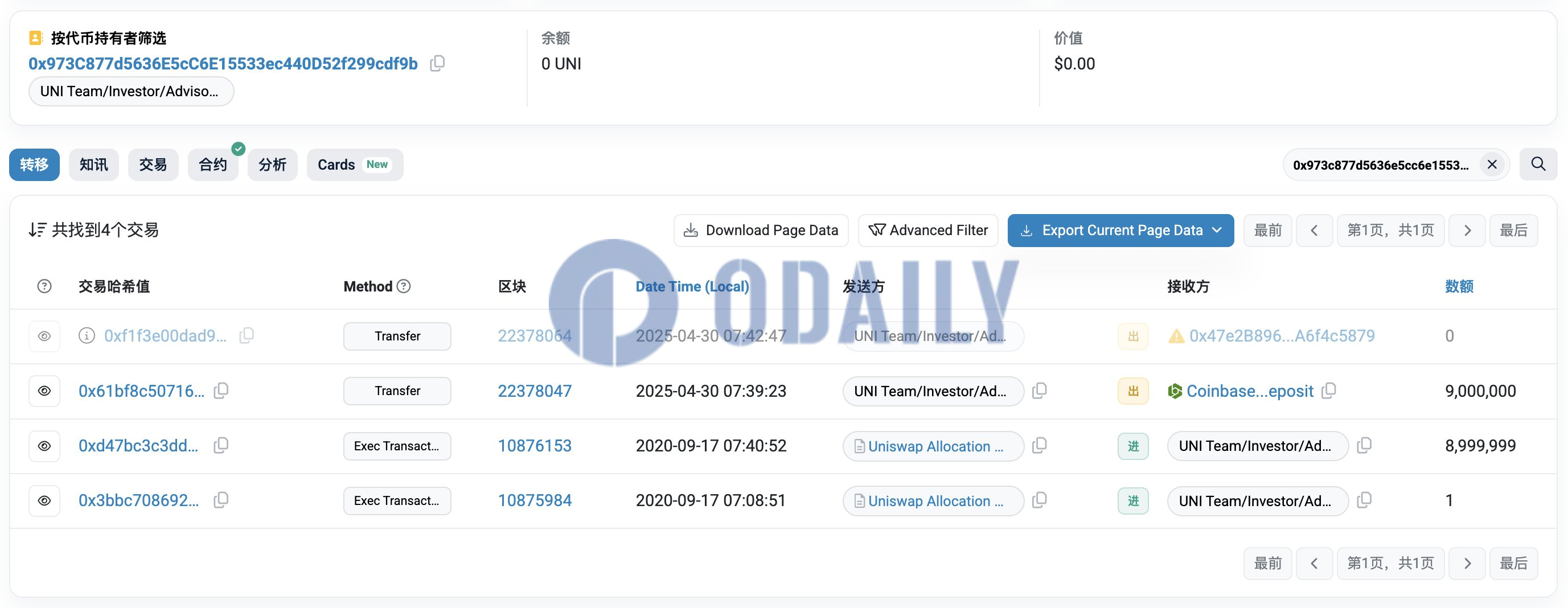Open the 分析 tab
The image size is (1568, 608).
(273, 165)
